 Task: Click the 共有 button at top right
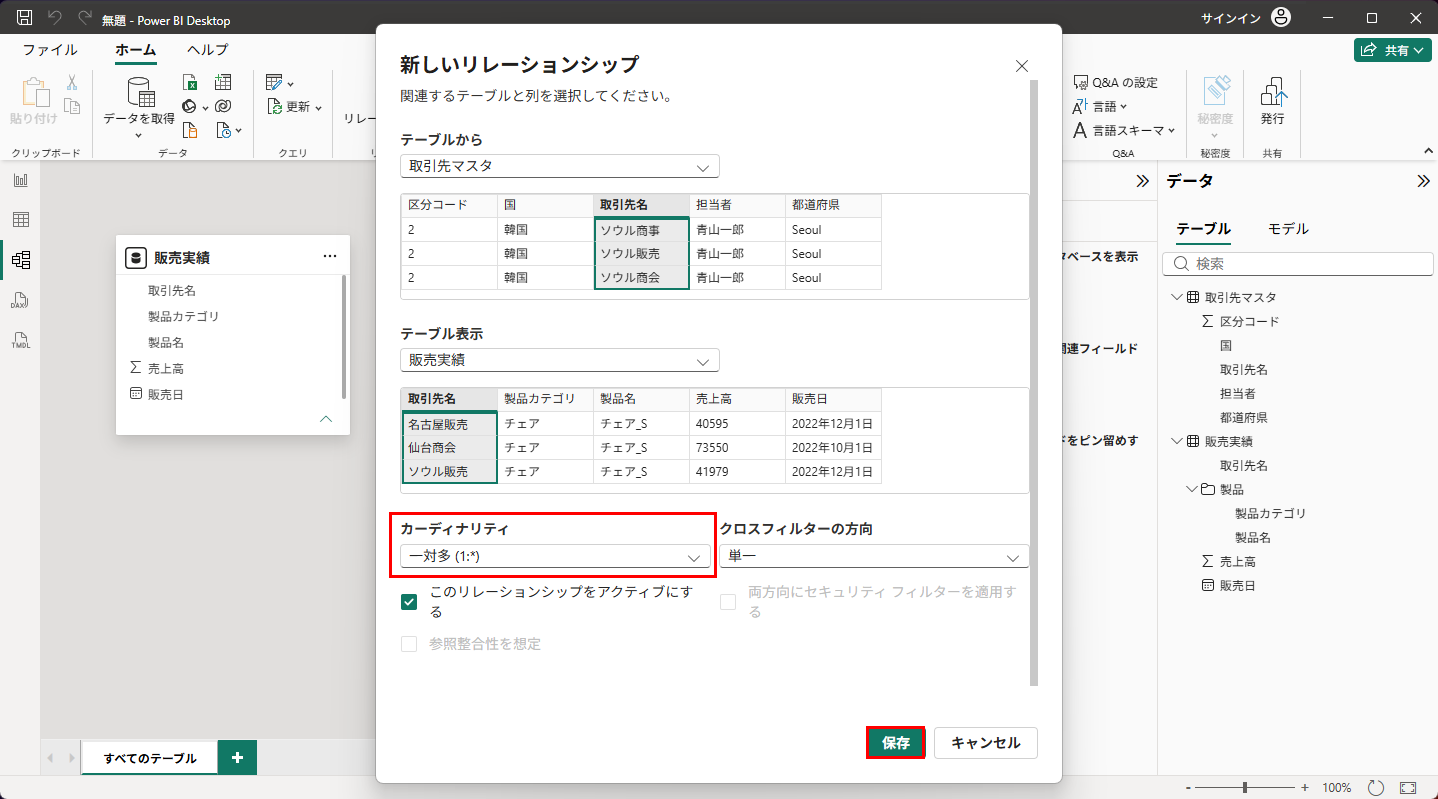click(1393, 50)
